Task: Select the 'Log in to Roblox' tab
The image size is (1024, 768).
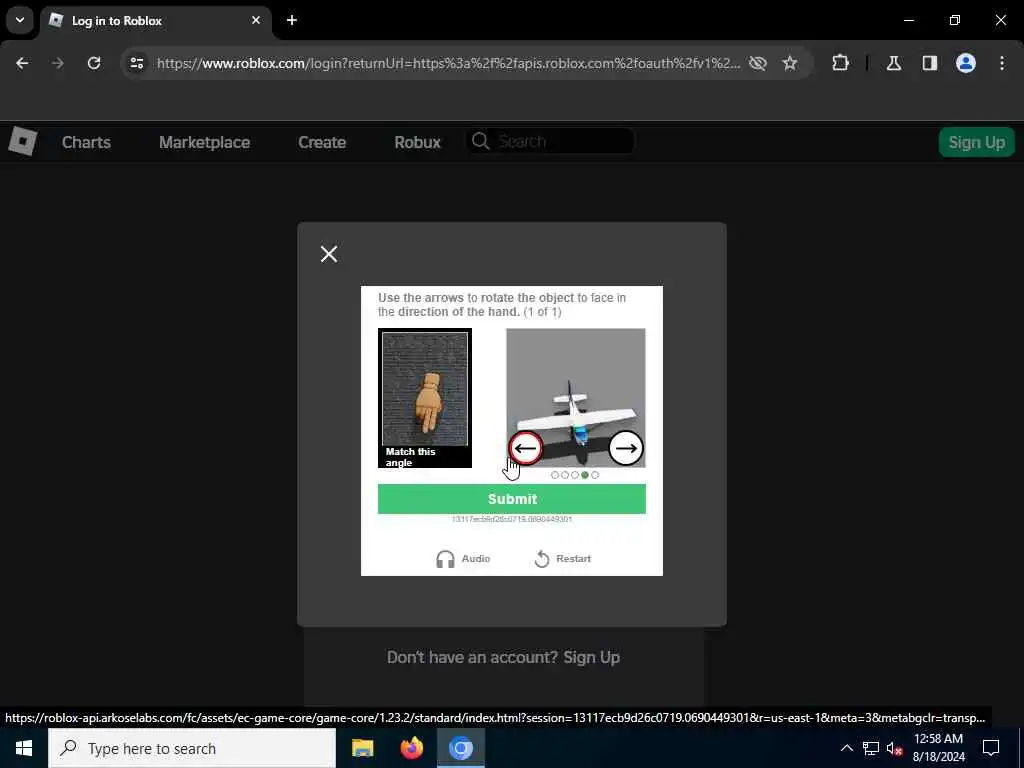Action: coord(155,21)
